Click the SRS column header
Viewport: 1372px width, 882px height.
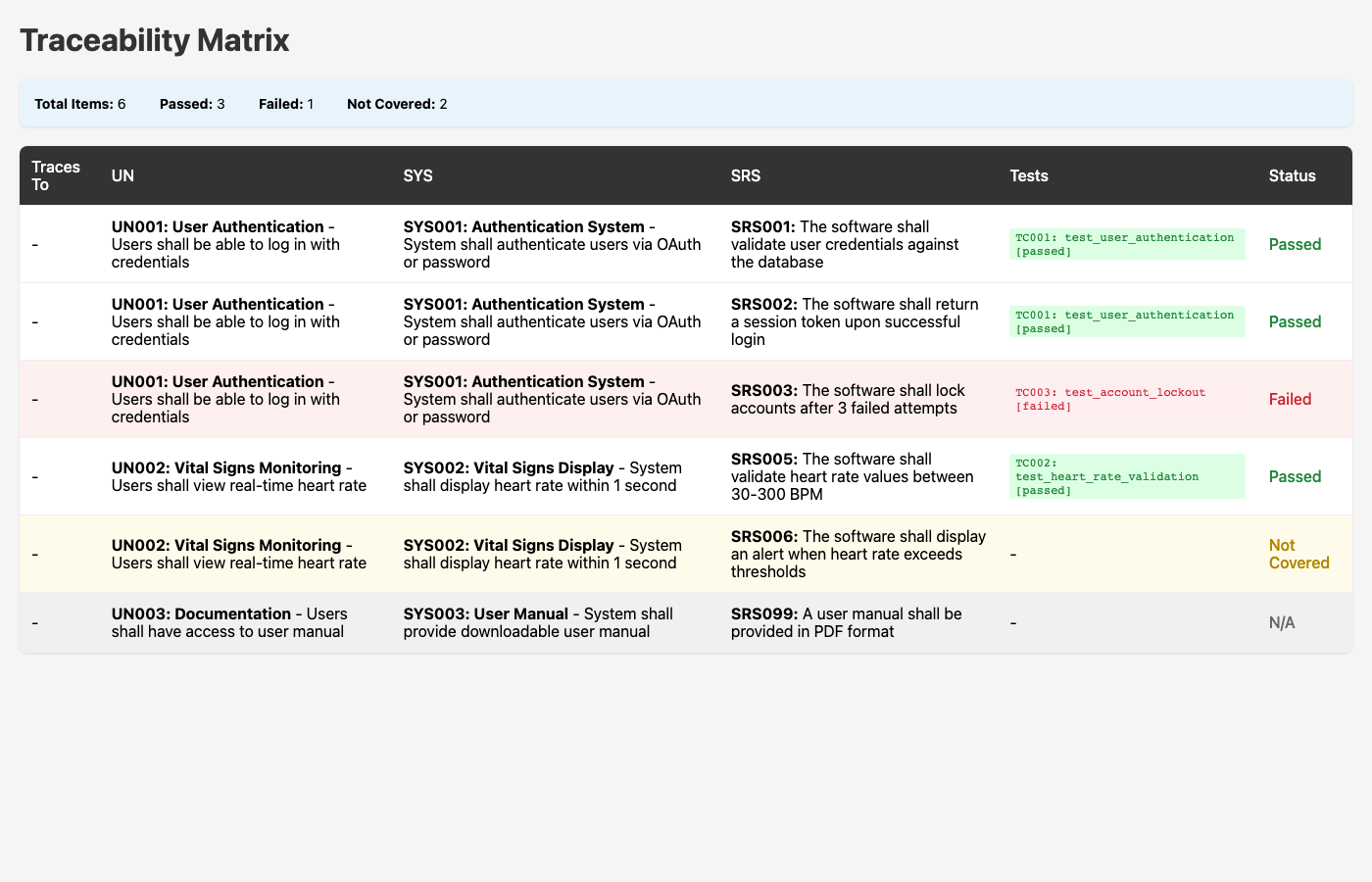(x=858, y=175)
